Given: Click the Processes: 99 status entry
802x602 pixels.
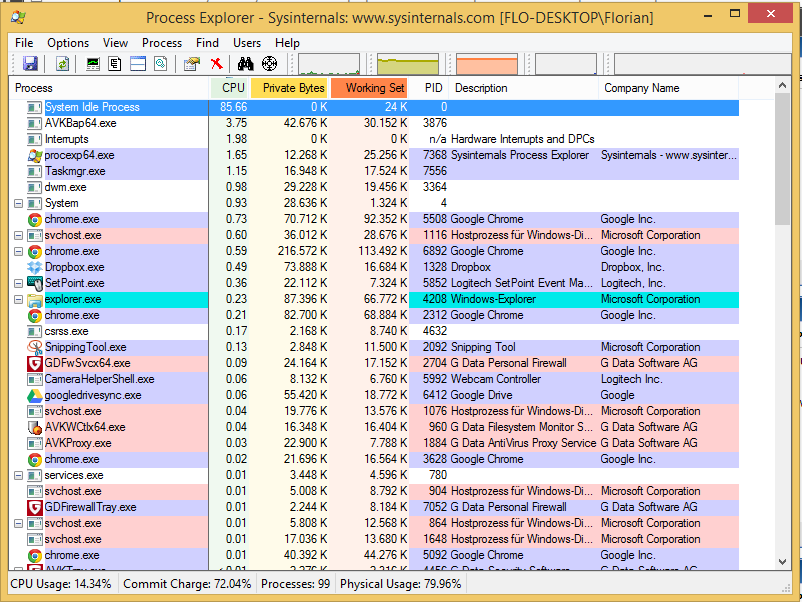Looking at the screenshot, I should pos(296,584).
